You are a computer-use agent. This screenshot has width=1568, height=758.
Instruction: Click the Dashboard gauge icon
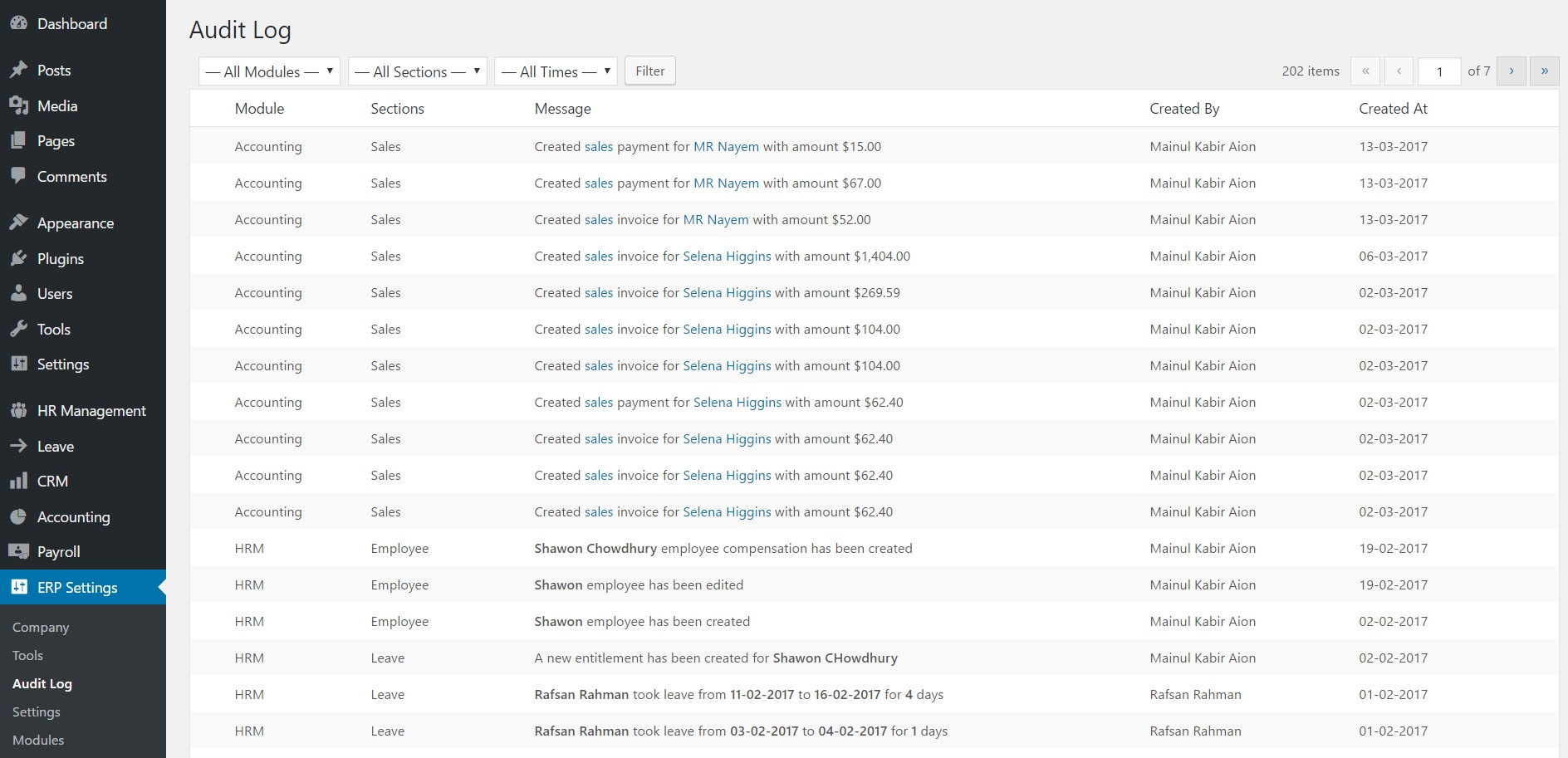pyautogui.click(x=18, y=23)
